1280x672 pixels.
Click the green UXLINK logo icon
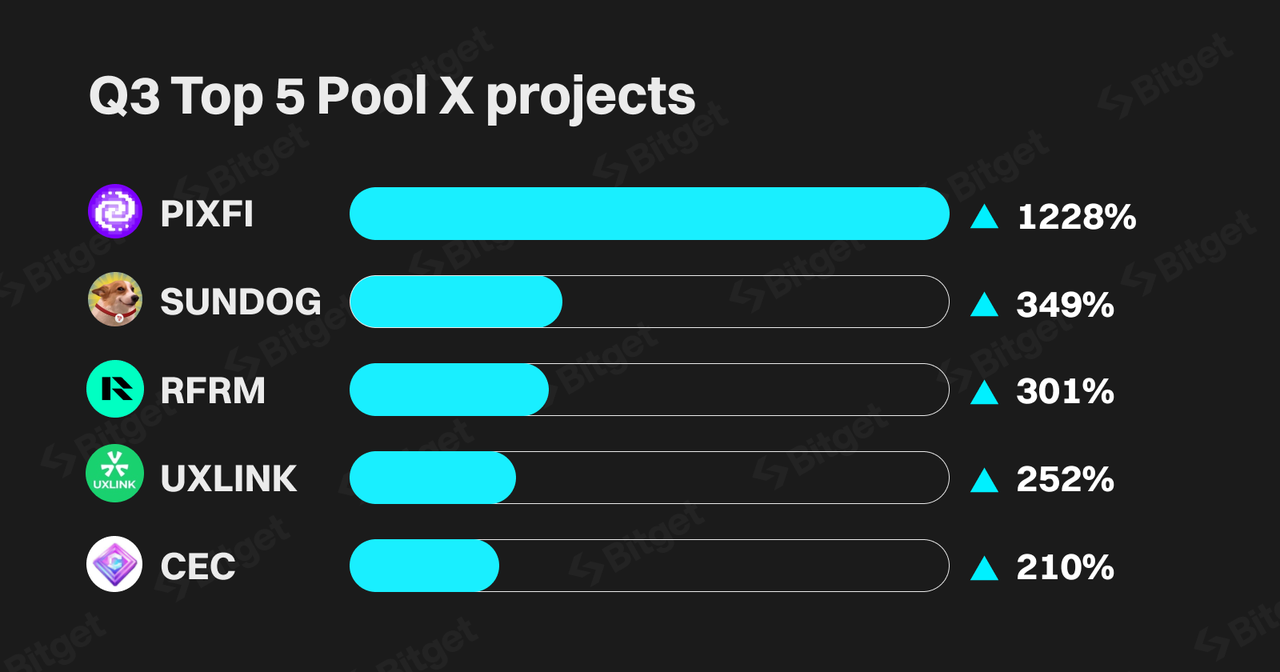point(115,475)
